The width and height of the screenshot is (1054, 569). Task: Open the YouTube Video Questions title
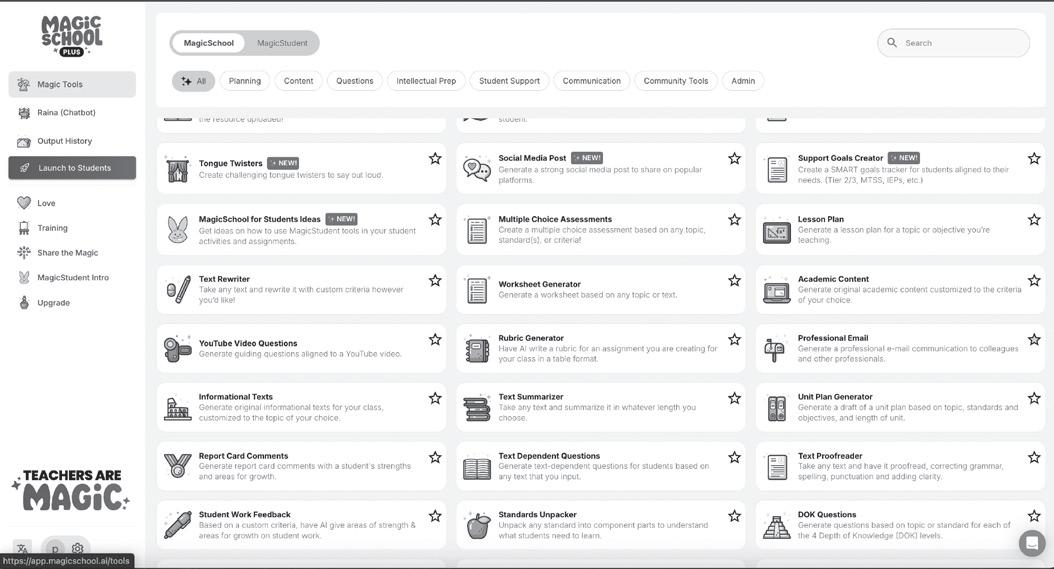click(248, 343)
